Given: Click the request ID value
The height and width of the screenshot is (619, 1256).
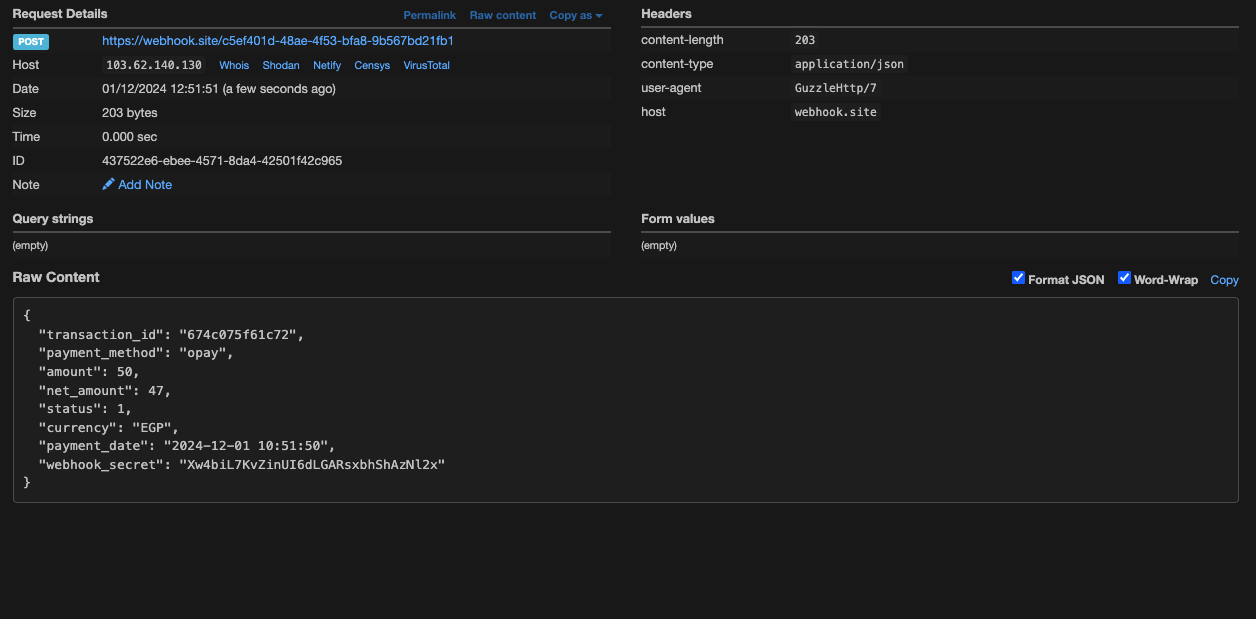Looking at the screenshot, I should (x=222, y=161).
